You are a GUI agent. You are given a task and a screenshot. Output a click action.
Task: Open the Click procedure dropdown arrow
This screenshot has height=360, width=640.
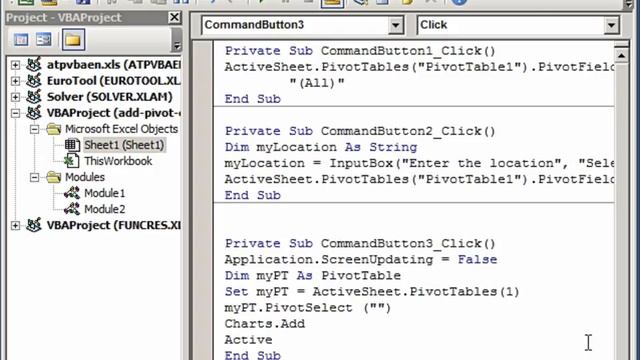[611, 25]
